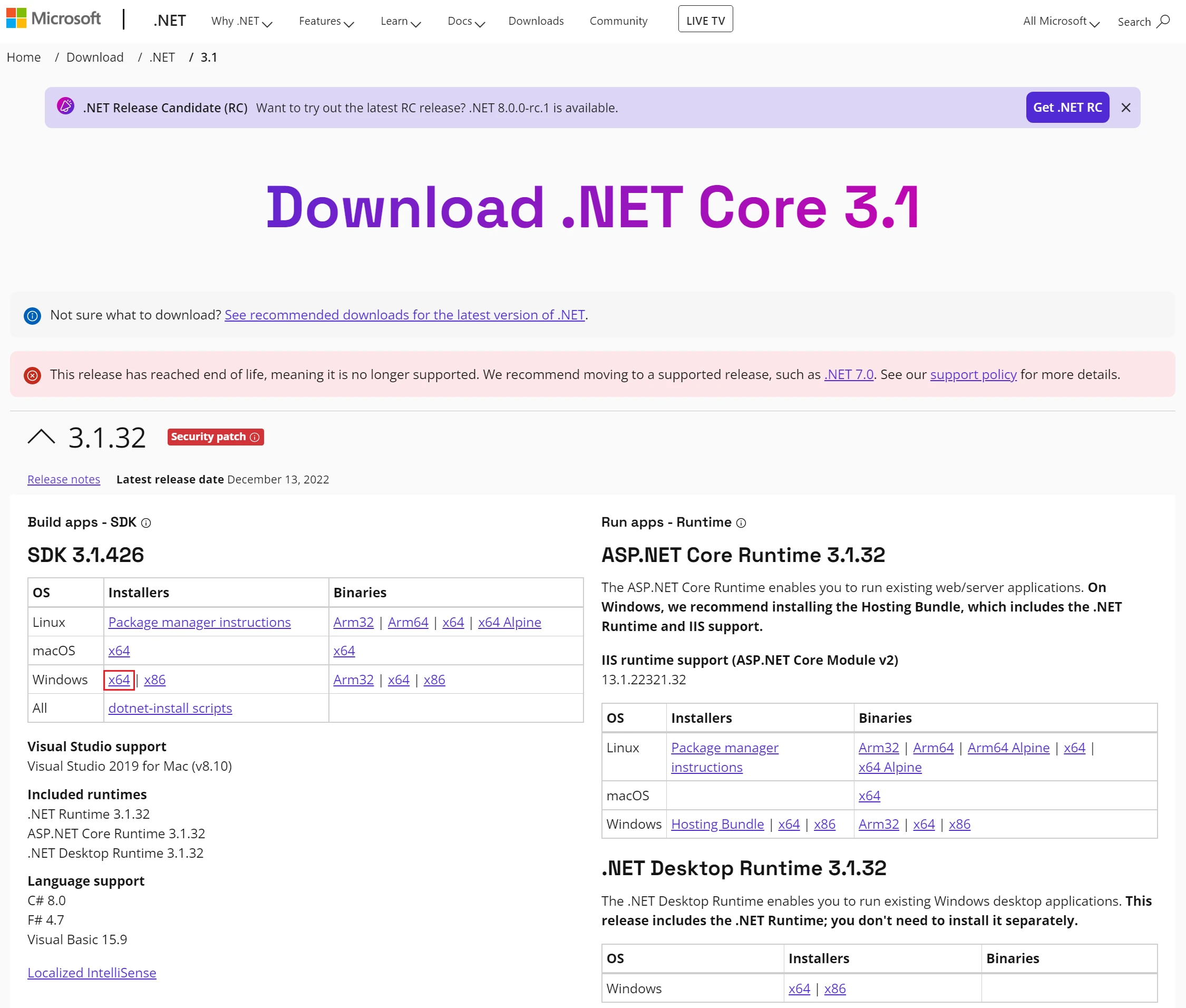Click the Run apps Runtime info icon
The image size is (1186, 1008).
pyautogui.click(x=741, y=523)
